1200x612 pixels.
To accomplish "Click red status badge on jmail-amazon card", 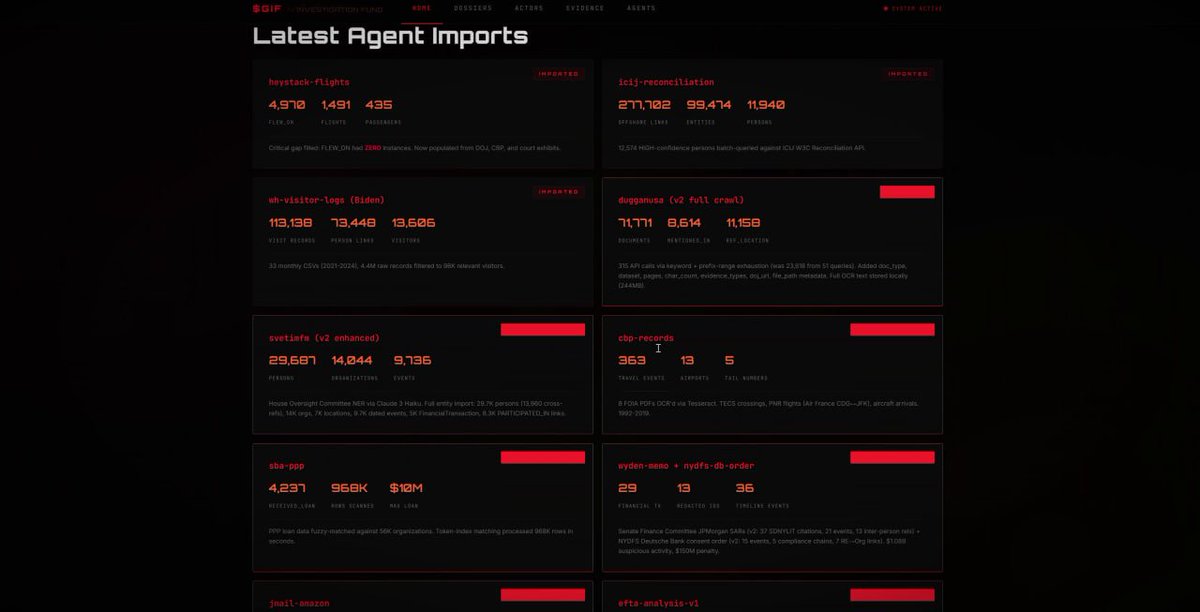I will 542,594.
